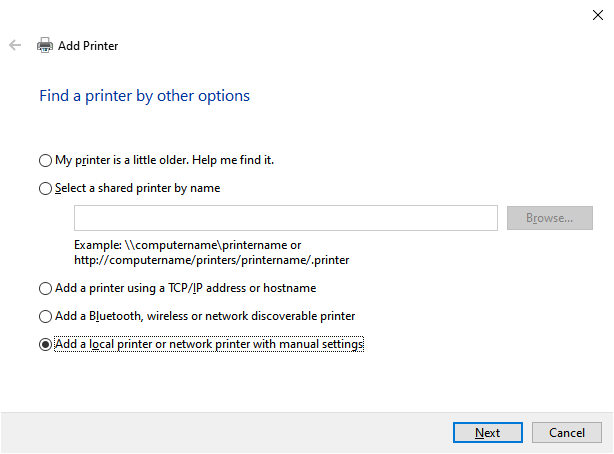Click the printer icon beside Add Printer
Viewport: 614px width, 454px height.
[x=45, y=45]
